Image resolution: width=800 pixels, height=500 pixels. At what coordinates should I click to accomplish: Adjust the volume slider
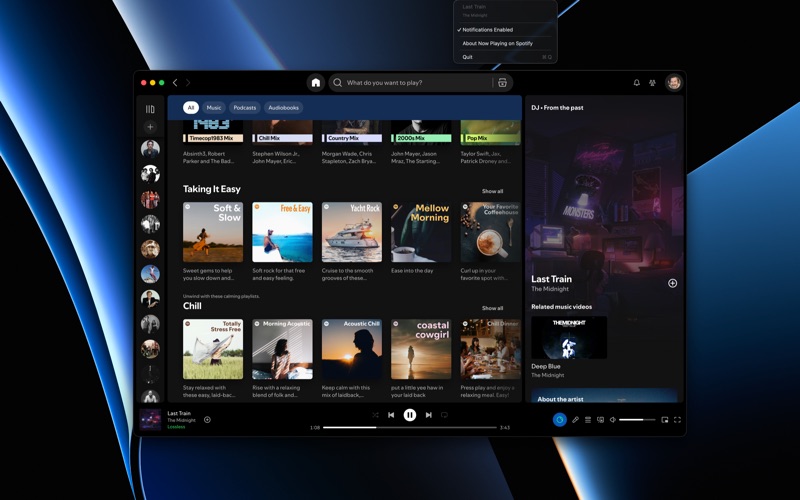637,420
